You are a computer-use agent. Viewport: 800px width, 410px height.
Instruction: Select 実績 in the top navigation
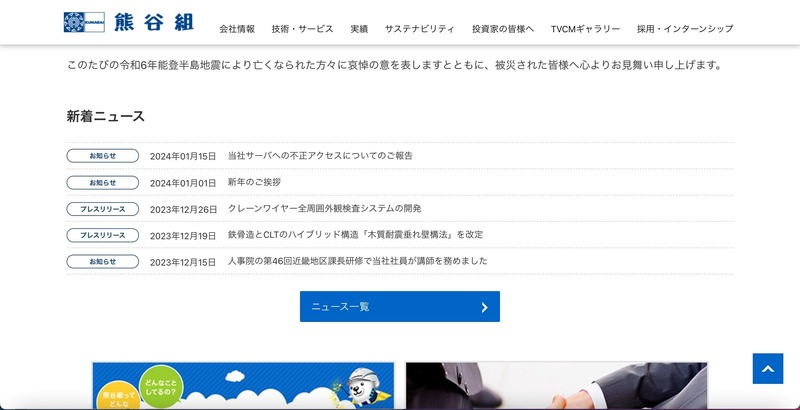point(359,29)
